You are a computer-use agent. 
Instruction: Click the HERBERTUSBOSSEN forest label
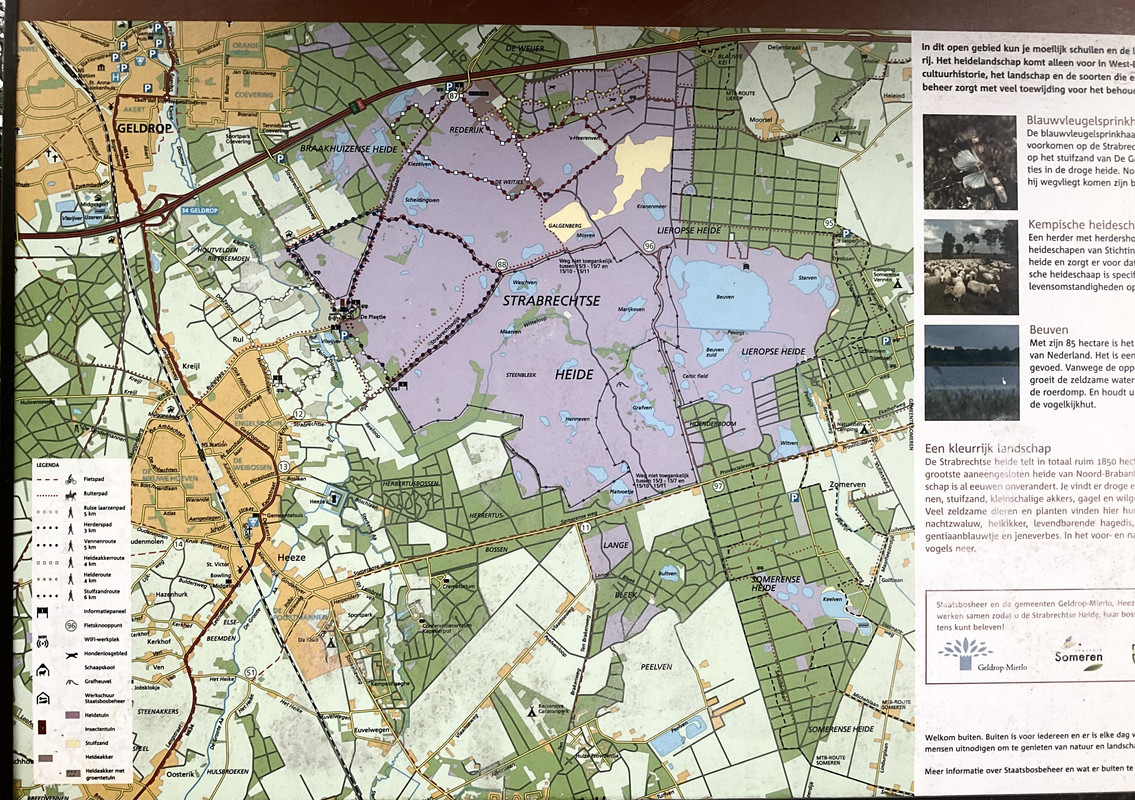[409, 483]
